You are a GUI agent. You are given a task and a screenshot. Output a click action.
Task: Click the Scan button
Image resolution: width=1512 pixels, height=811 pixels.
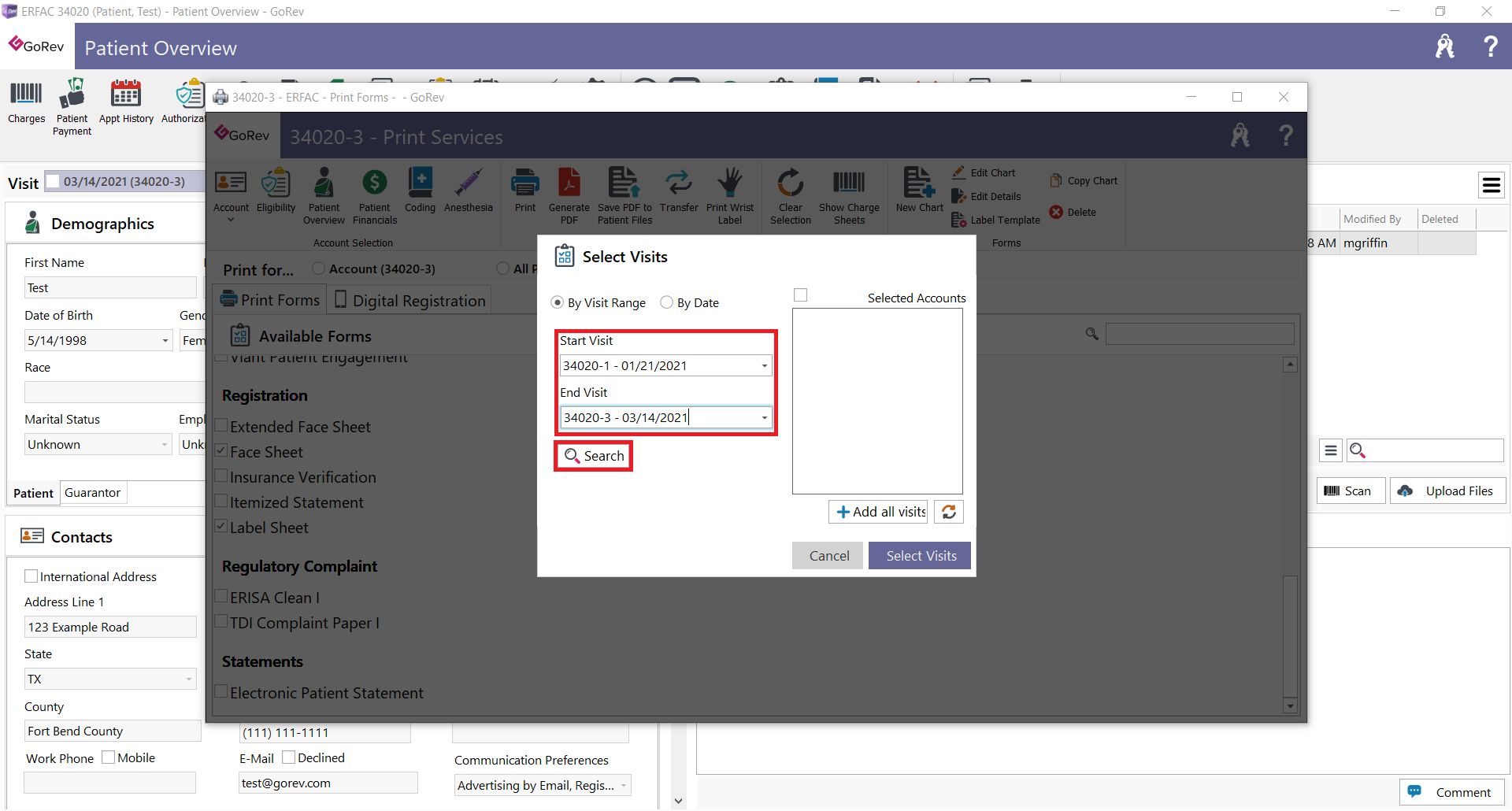(1351, 491)
